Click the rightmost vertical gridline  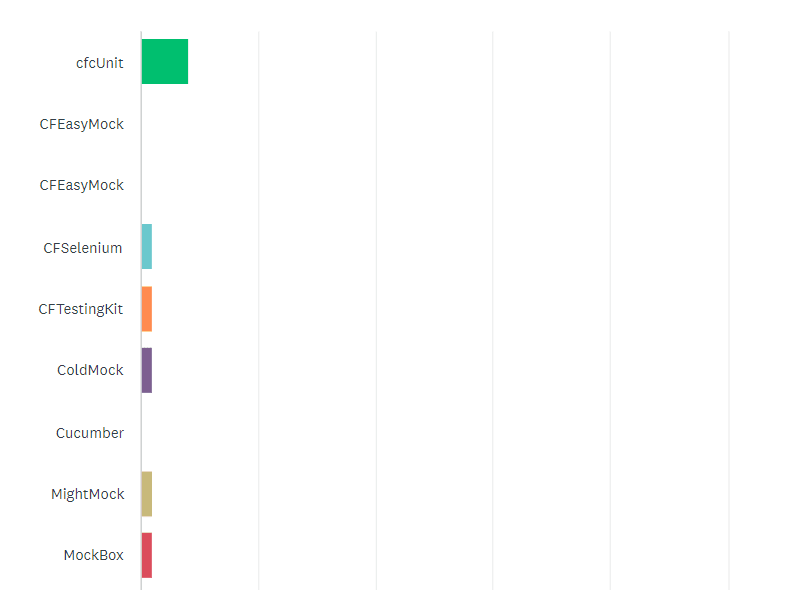[728, 310]
